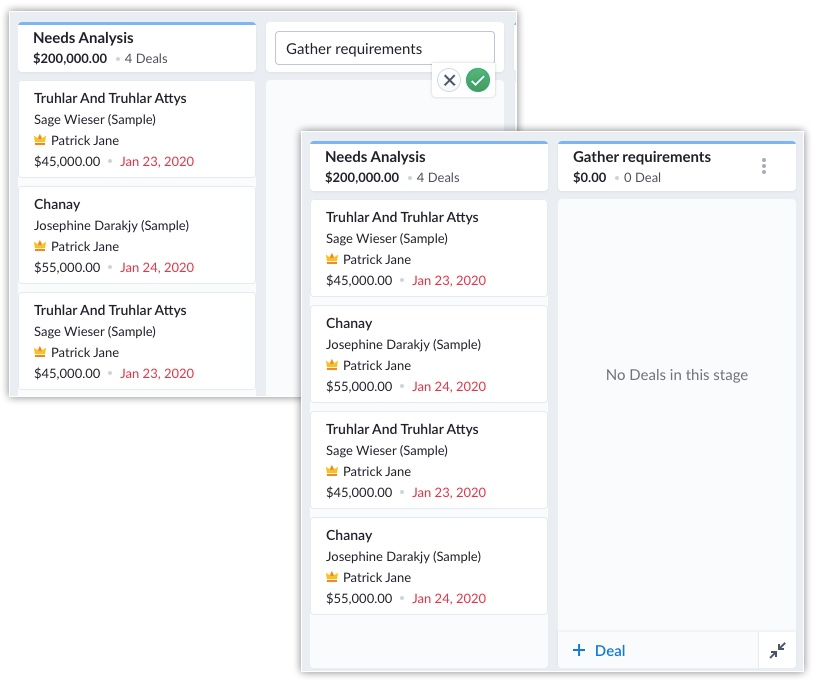
Task: Open first Truhlar And Truhlar Attys deal in front panel
Action: click(x=402, y=217)
